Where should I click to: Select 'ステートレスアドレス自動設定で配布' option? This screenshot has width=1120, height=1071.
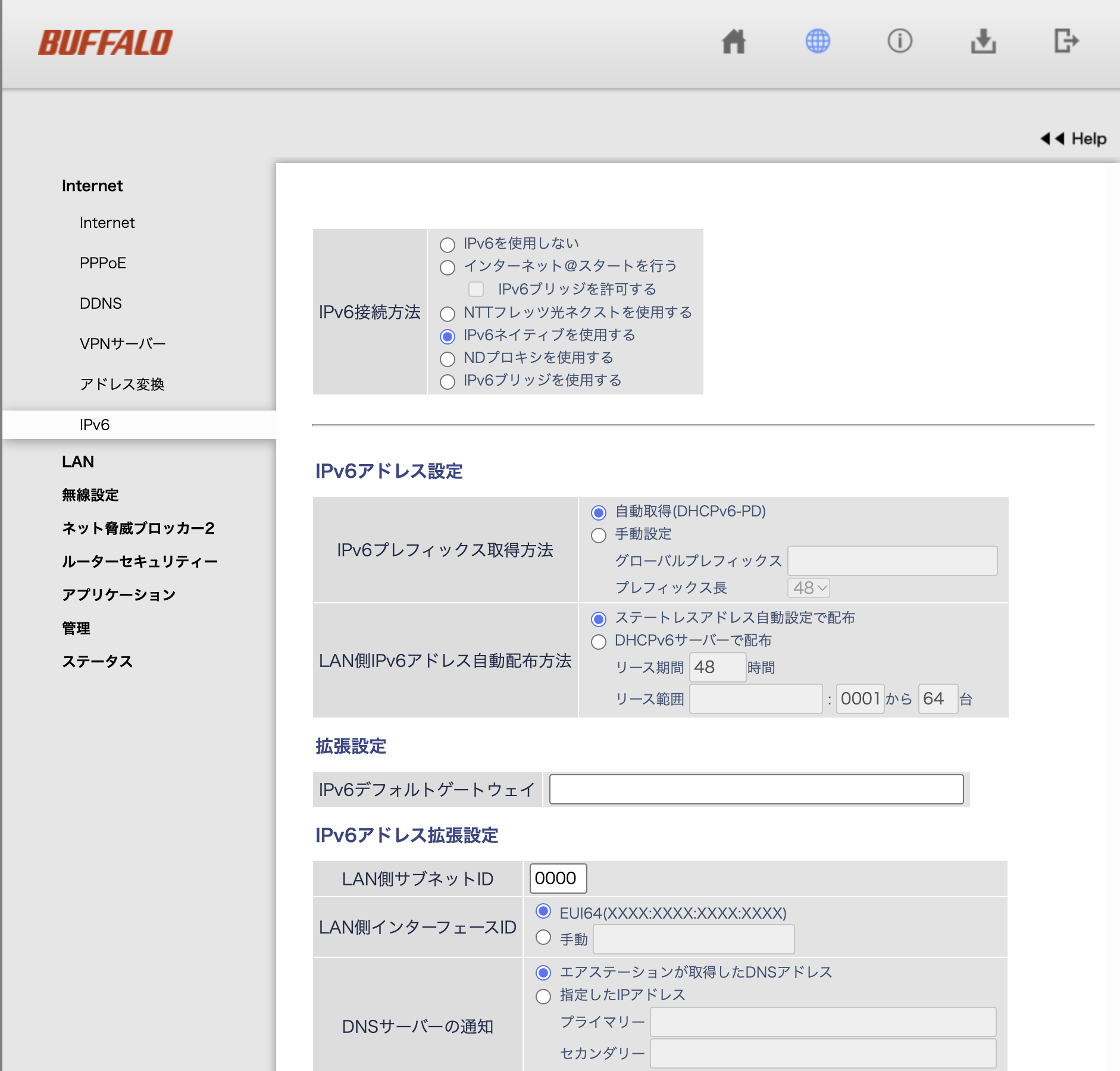(x=599, y=619)
